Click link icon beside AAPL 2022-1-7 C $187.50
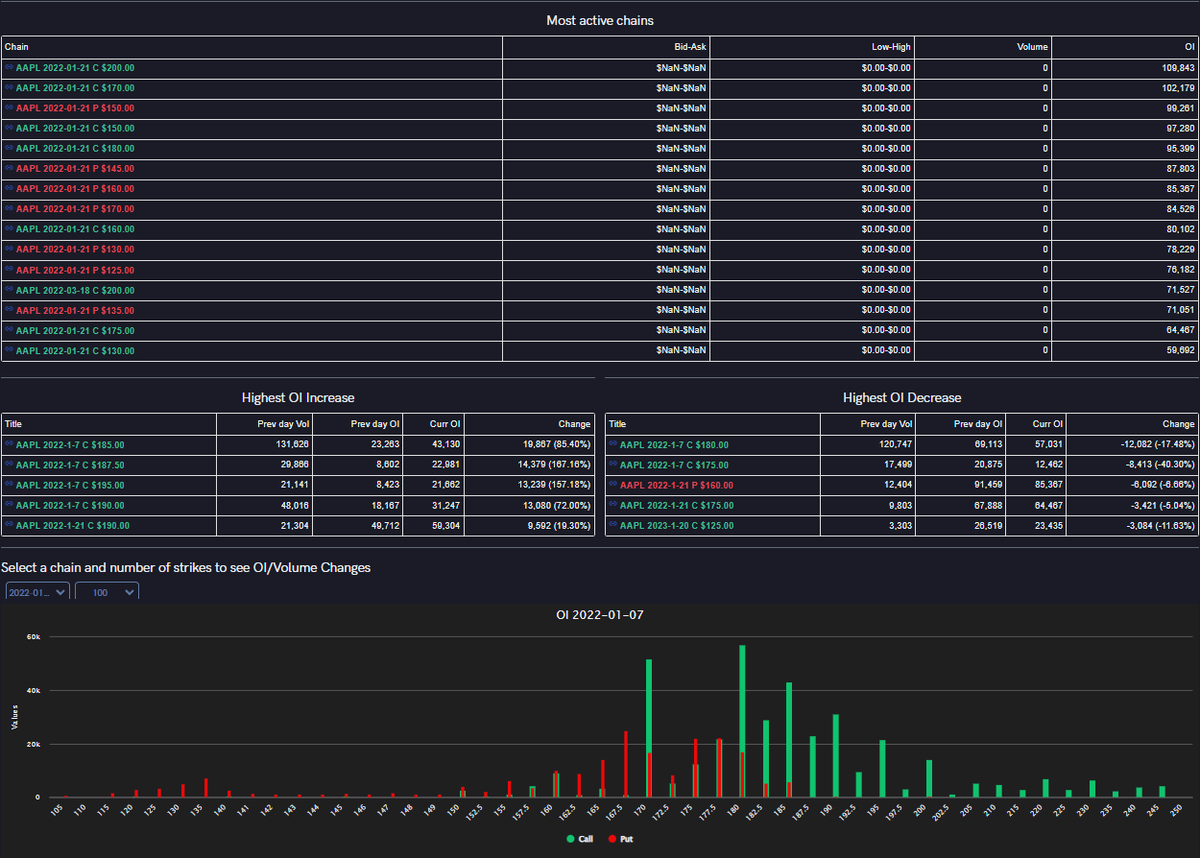This screenshot has width=1200, height=858. tap(9, 465)
